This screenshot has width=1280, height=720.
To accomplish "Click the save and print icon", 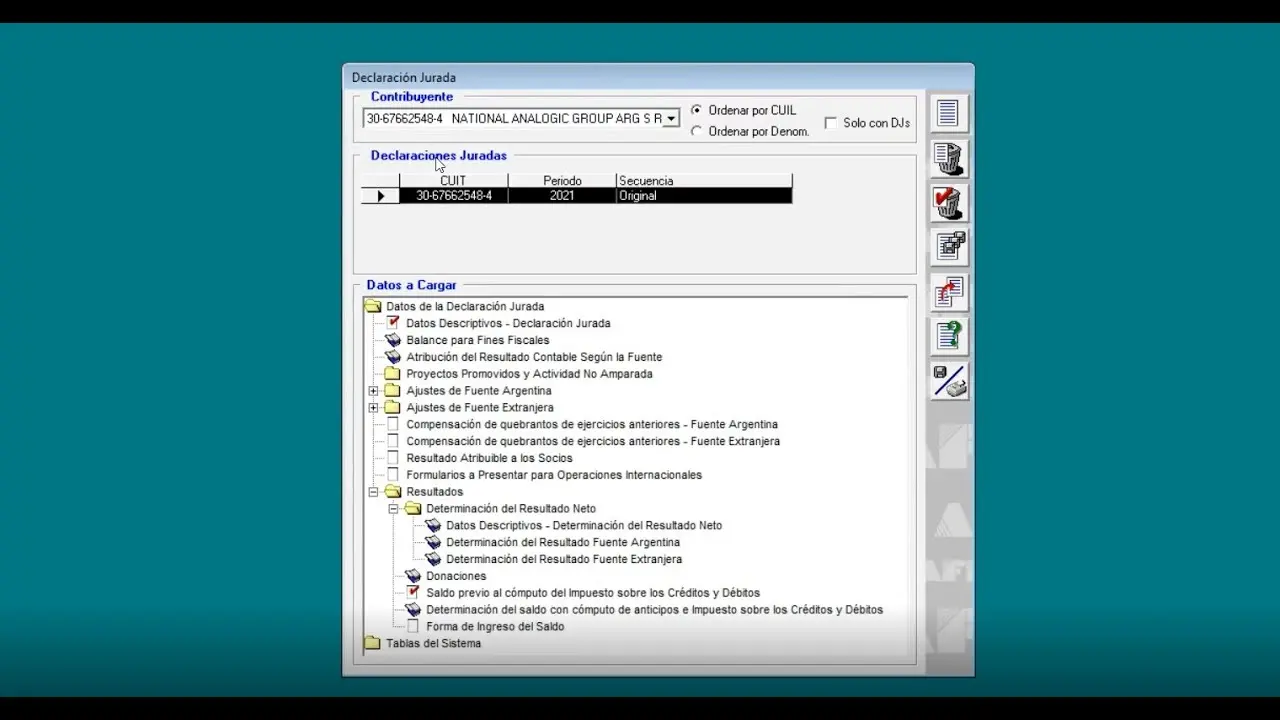I will click(948, 381).
